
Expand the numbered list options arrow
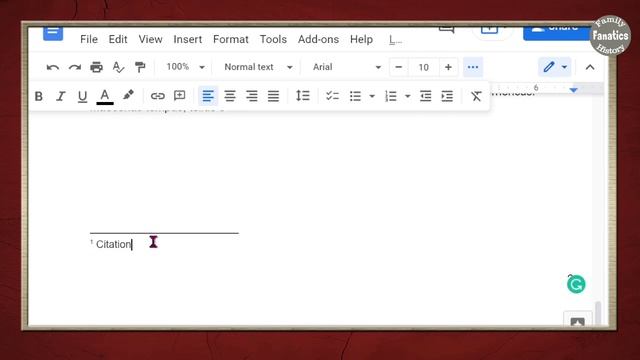pos(407,96)
